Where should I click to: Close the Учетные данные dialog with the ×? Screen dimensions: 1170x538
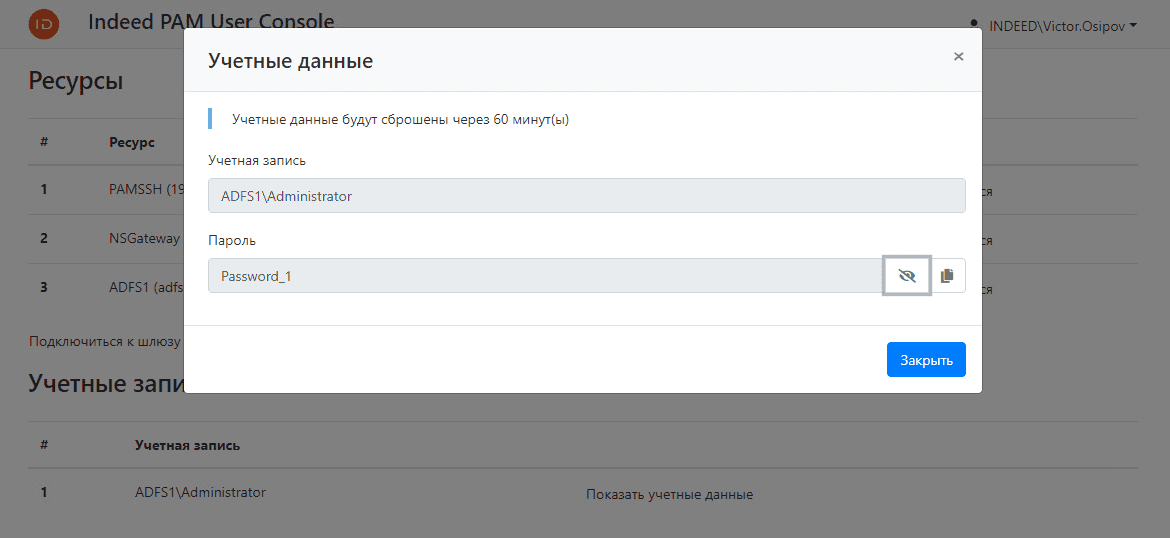pyautogui.click(x=958, y=57)
